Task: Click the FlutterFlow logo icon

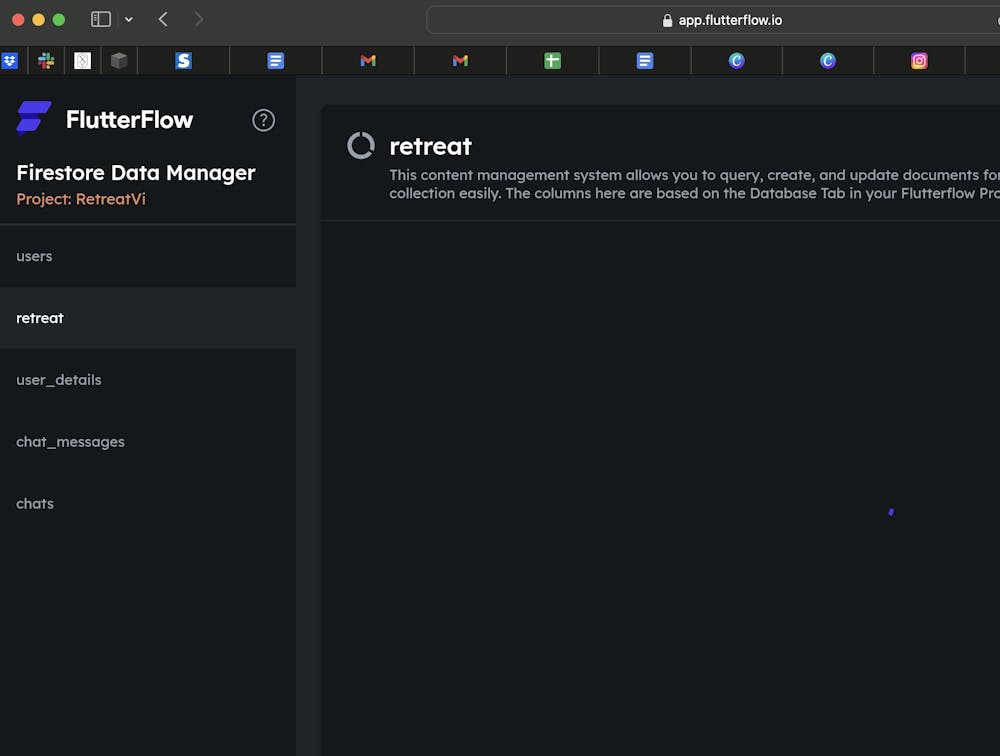Action: [x=34, y=119]
